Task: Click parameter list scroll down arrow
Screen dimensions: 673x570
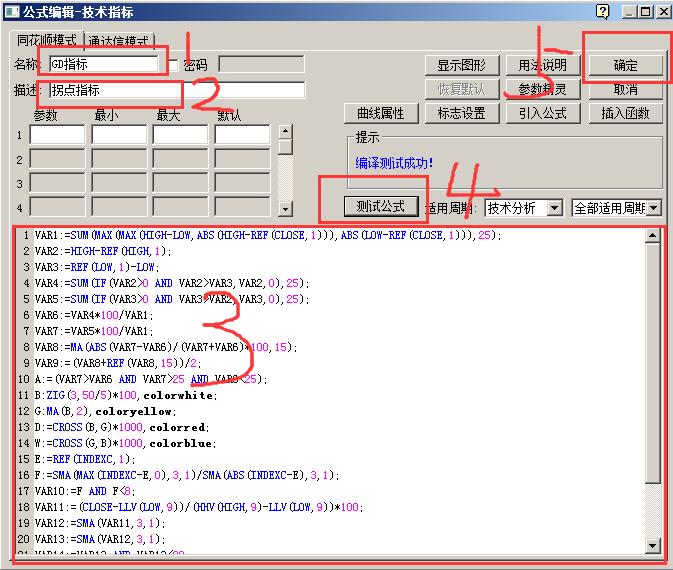Action: tap(285, 209)
